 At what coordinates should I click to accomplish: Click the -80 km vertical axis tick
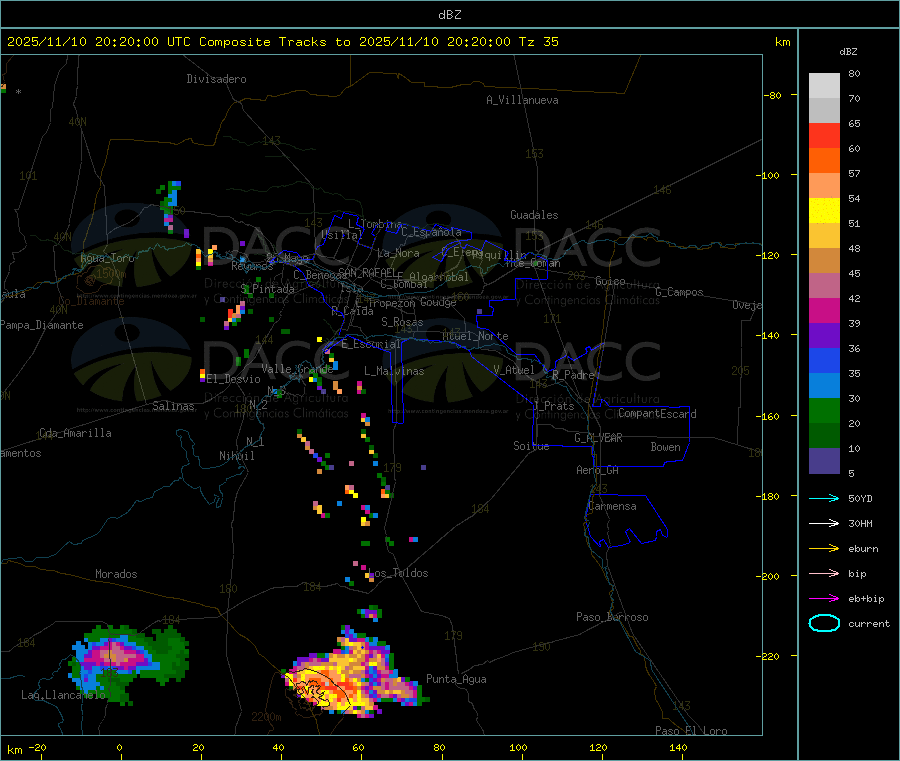coord(773,95)
